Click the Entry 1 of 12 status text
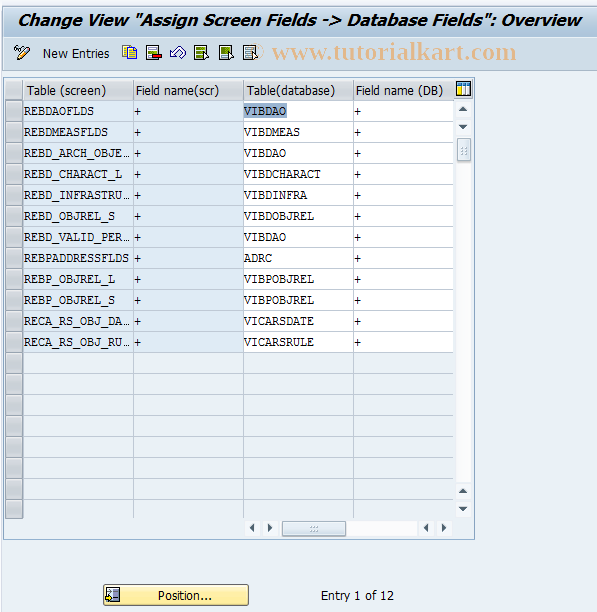 [357, 596]
